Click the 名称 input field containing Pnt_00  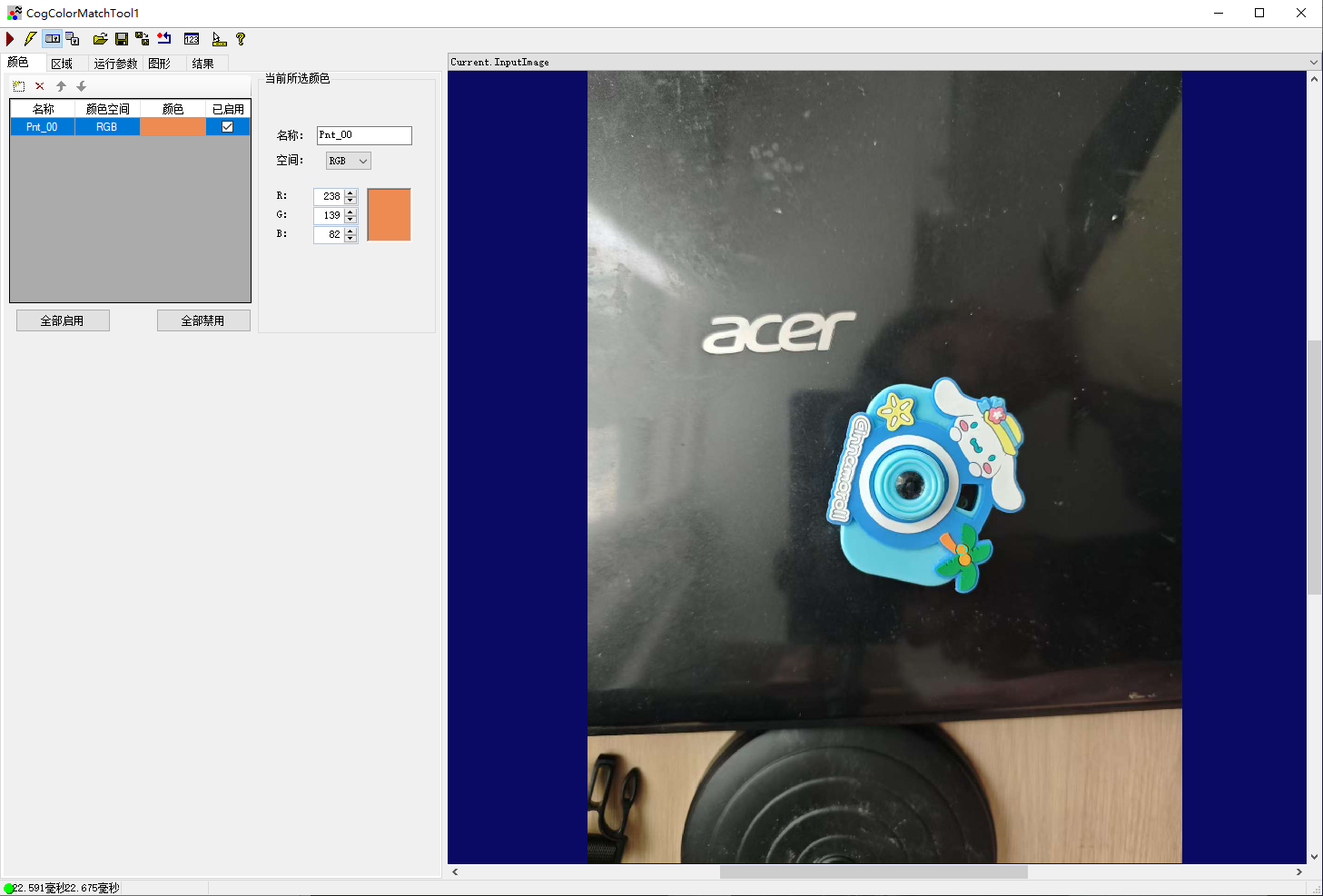pos(364,135)
